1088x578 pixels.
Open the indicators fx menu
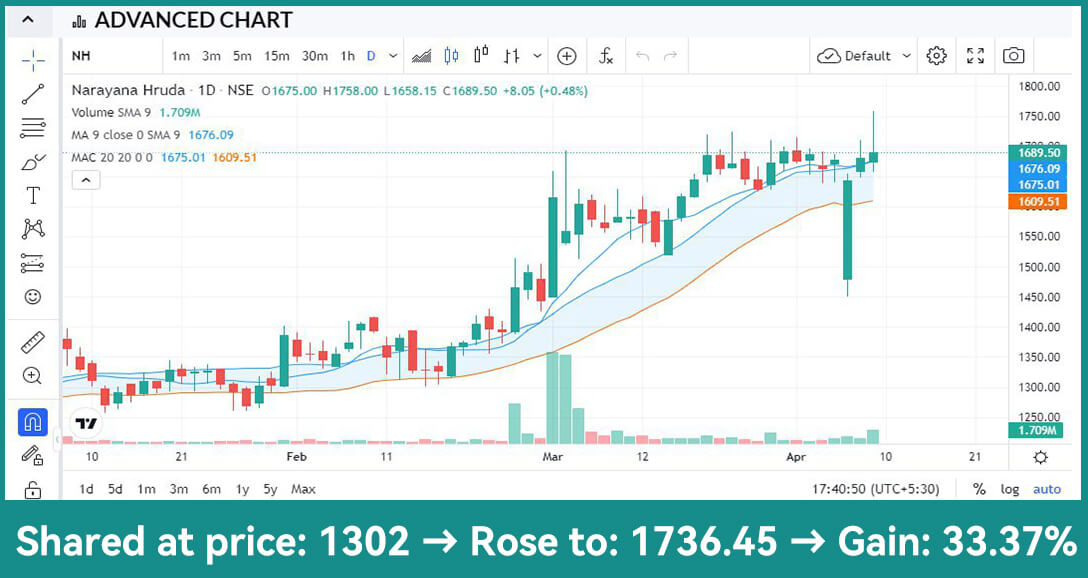[606, 56]
